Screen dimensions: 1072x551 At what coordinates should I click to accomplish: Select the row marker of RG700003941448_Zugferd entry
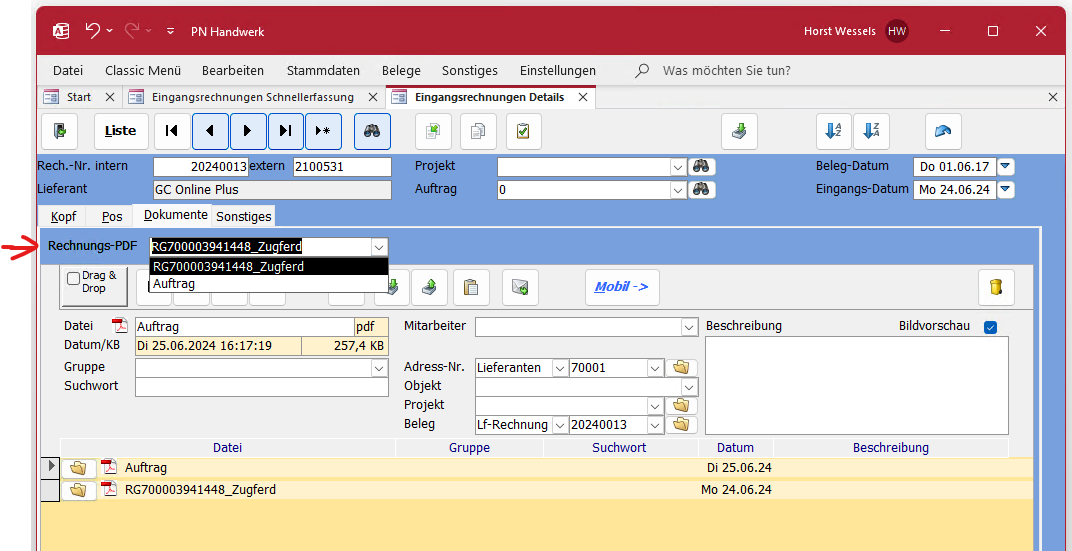tap(51, 490)
